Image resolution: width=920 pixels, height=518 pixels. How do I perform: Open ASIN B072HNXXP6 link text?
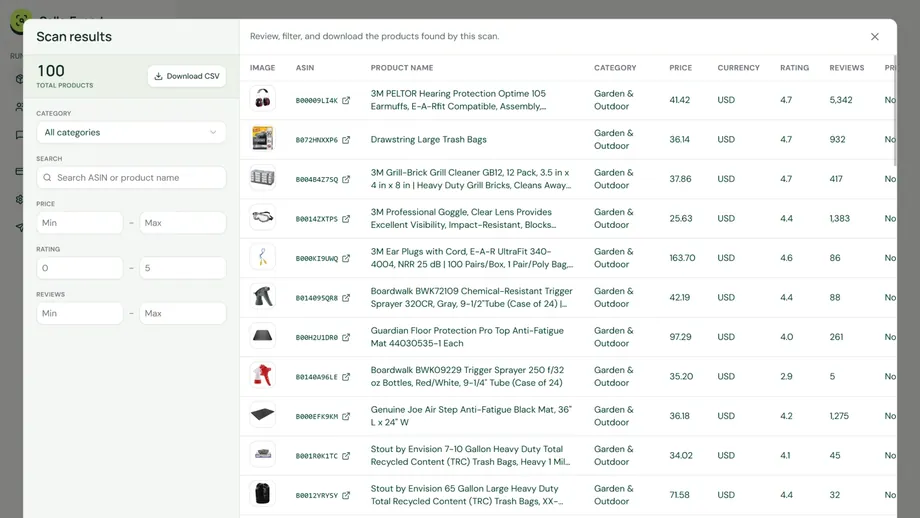[x=317, y=140]
